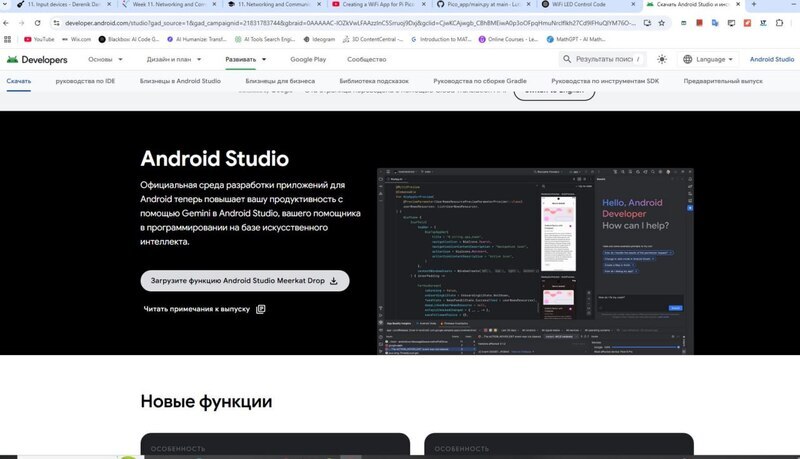The width and height of the screenshot is (800, 459).
Task: Click the browser forward arrow
Action: tap(21, 23)
